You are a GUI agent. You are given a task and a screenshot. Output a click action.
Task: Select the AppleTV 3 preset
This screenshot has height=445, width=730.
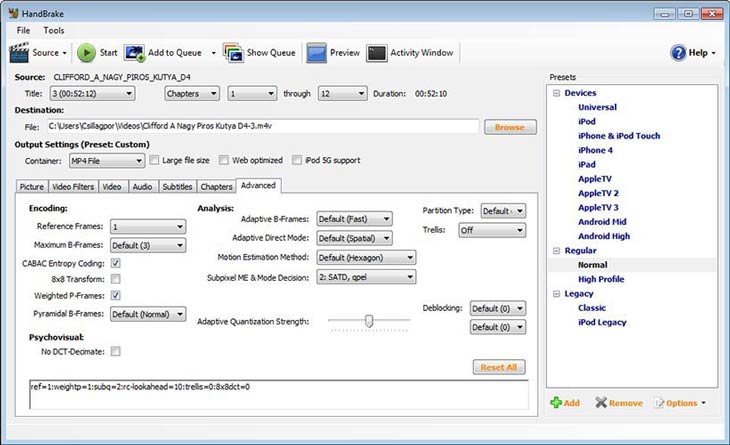(598, 208)
